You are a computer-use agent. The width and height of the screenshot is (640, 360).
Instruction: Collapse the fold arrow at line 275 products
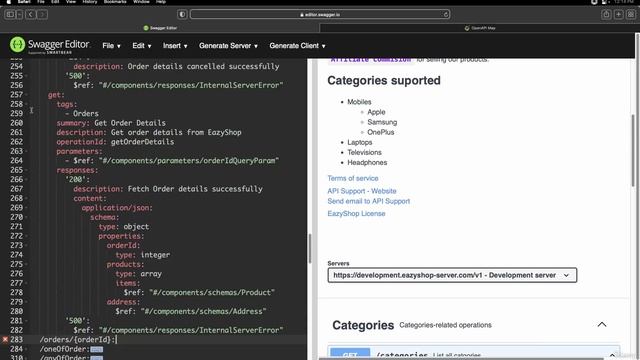26,264
